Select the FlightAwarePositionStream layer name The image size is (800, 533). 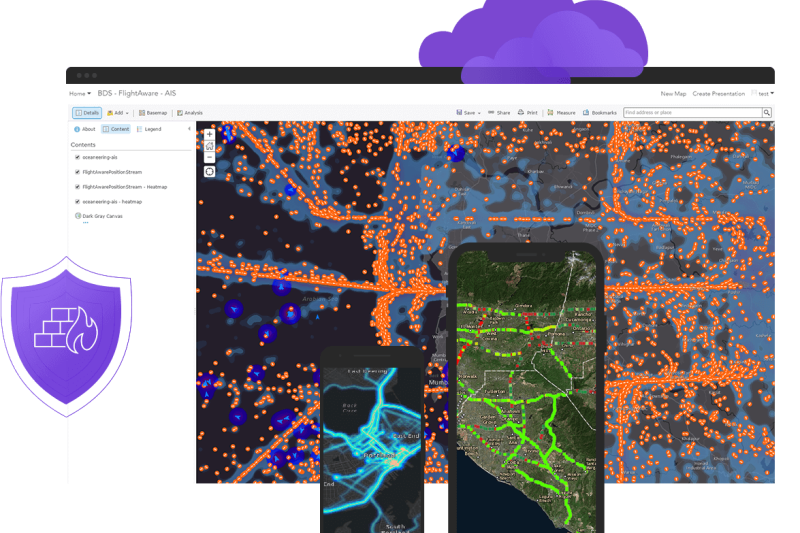click(x=112, y=172)
